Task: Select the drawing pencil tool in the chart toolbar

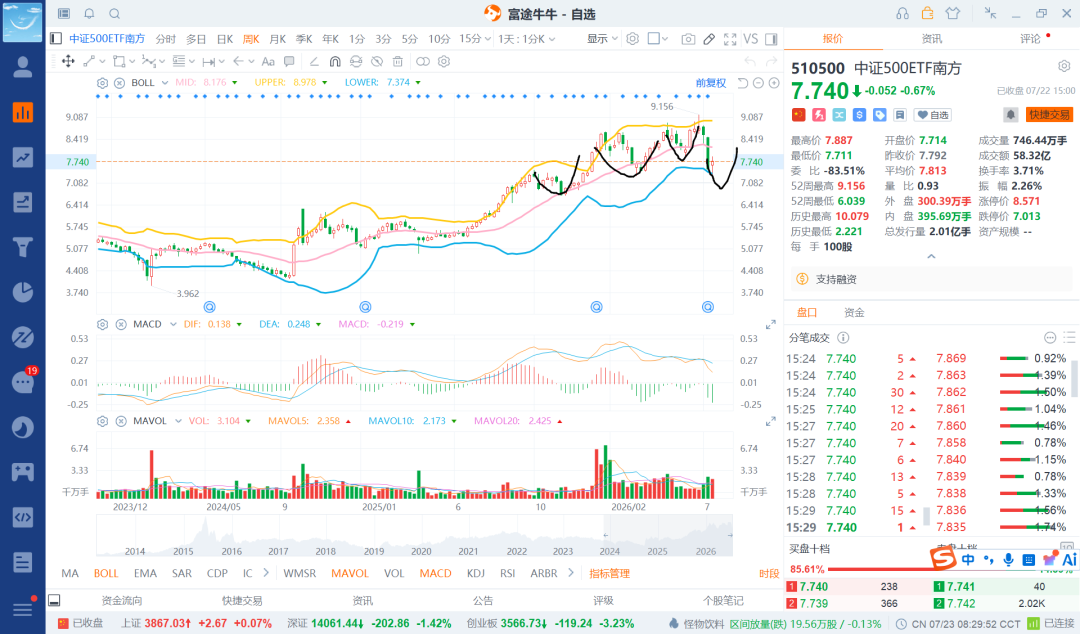Action: click(x=709, y=39)
